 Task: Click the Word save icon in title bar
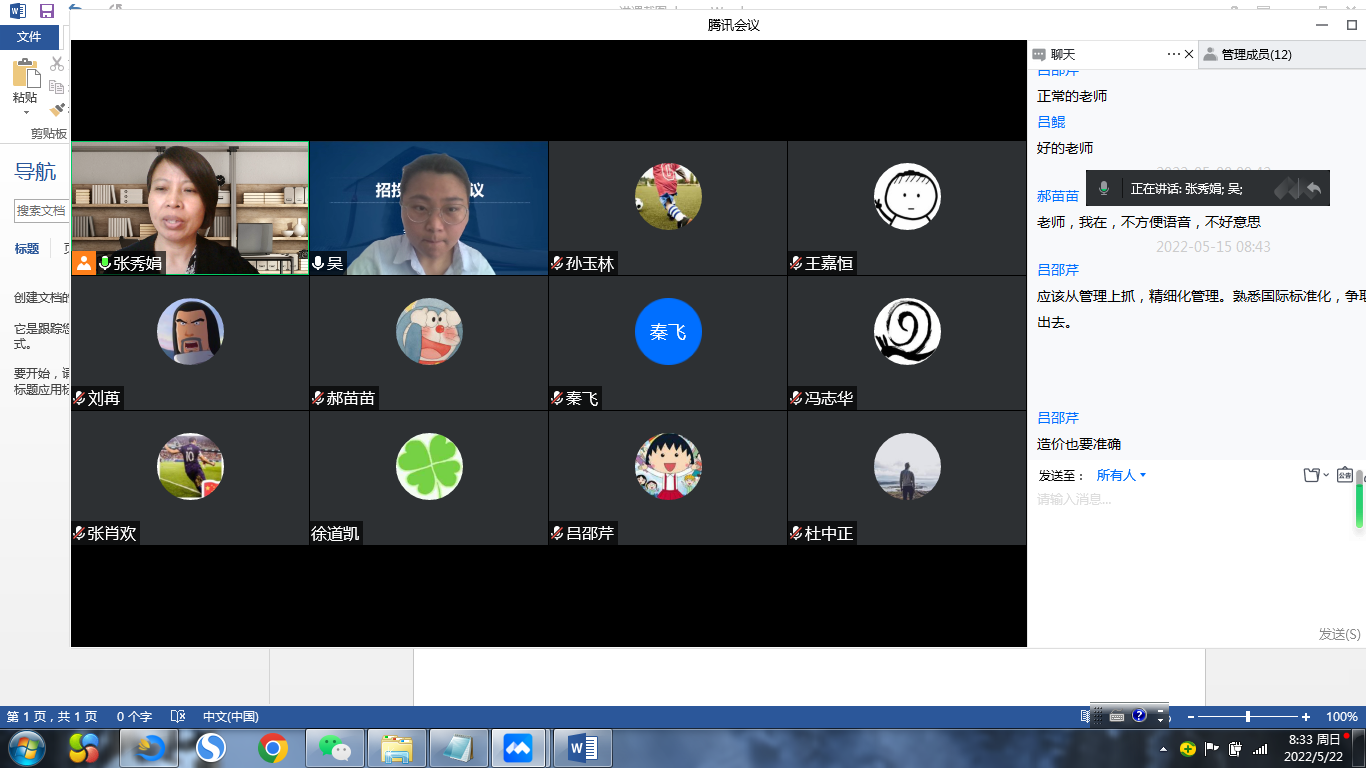click(46, 11)
